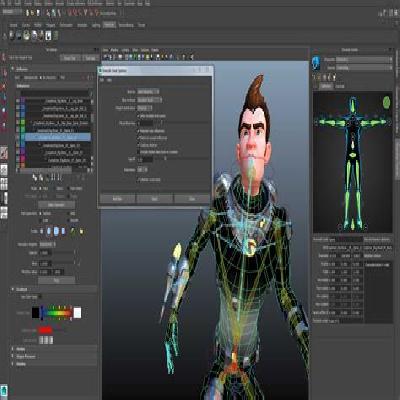Click the yellow folder brush profile icon
The height and width of the screenshot is (400, 400).
pos(81,231)
